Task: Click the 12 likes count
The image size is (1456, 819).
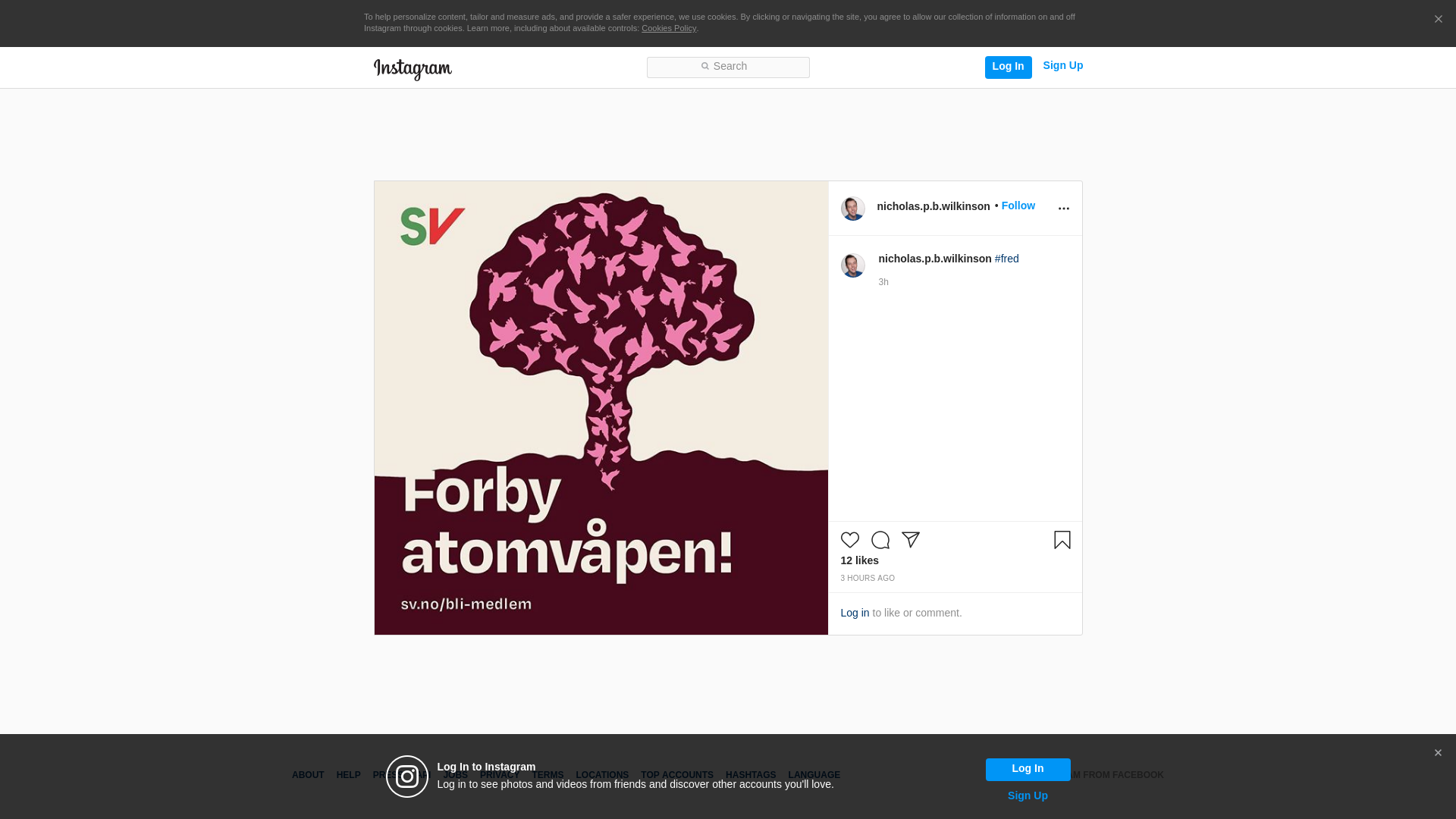Action: coord(859,560)
